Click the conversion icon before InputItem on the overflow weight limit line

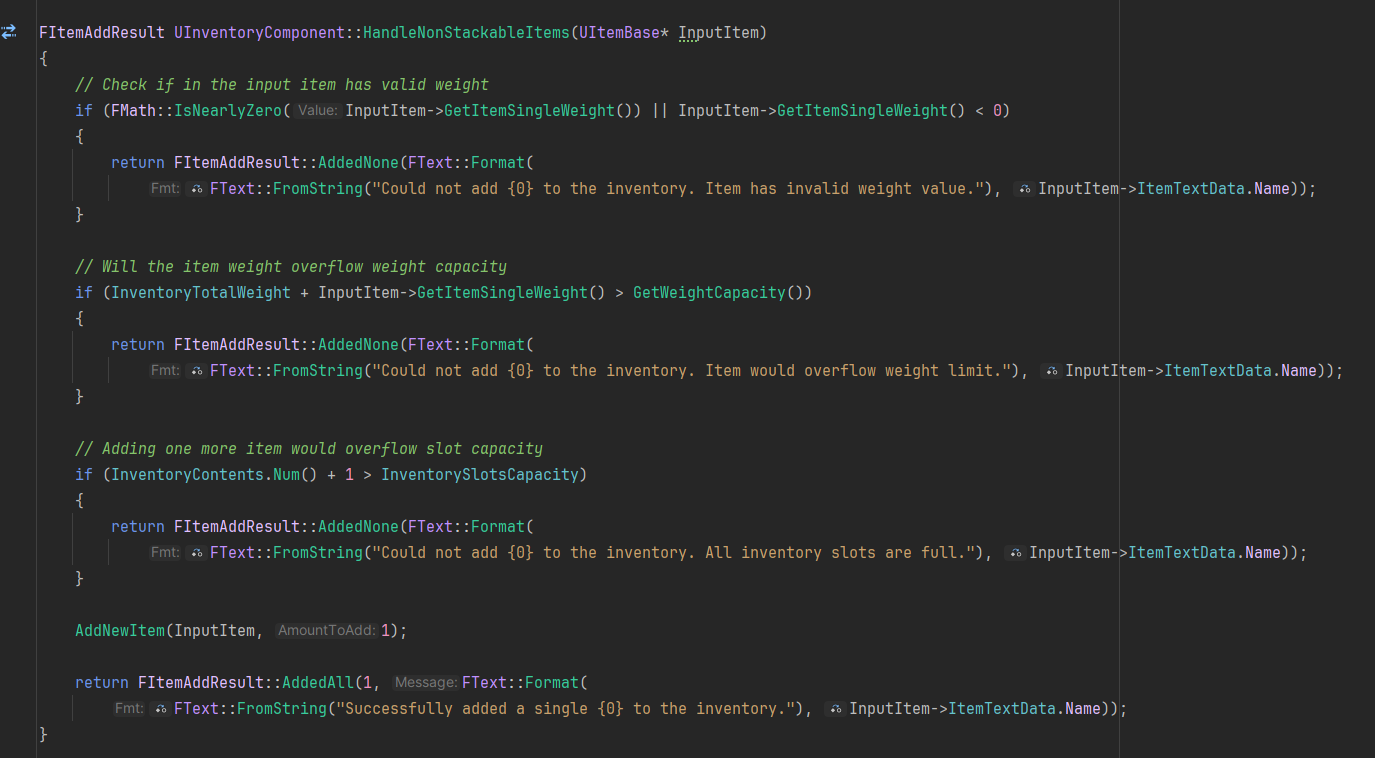point(1051,370)
